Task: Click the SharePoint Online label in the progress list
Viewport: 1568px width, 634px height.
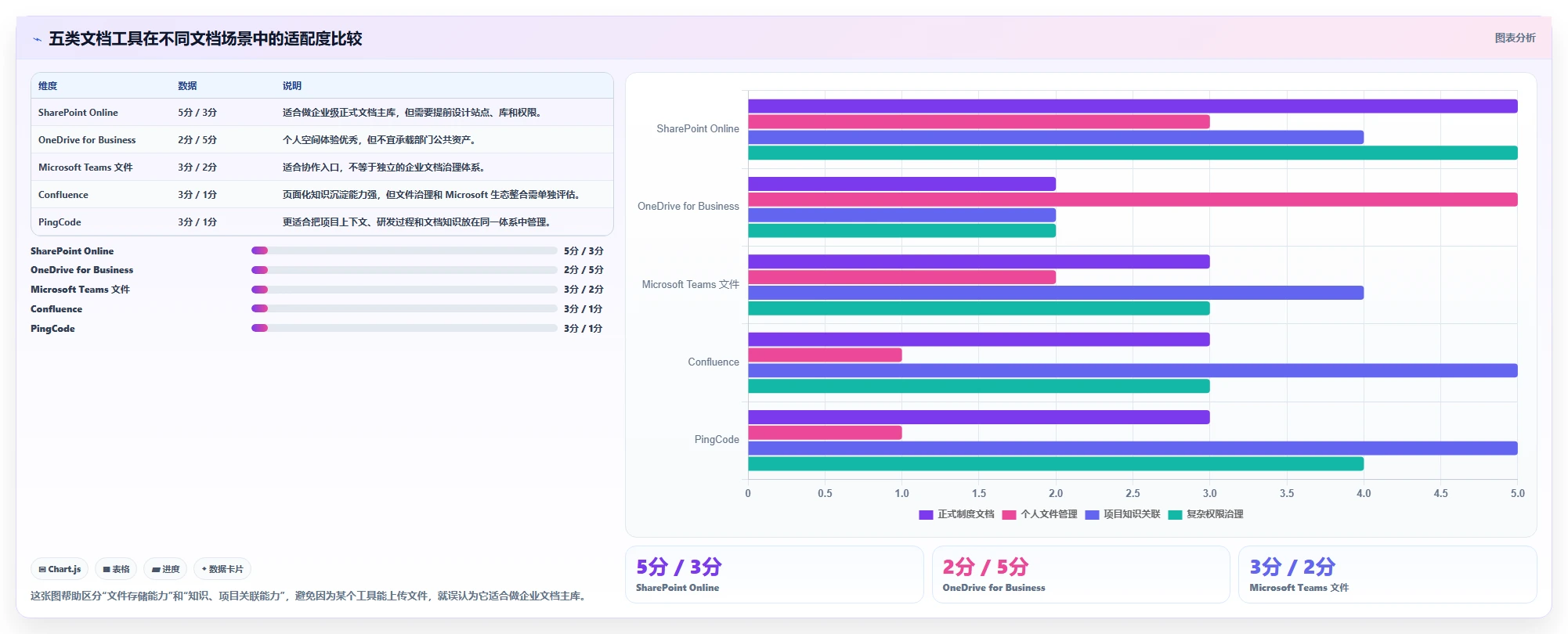Action: 72,251
